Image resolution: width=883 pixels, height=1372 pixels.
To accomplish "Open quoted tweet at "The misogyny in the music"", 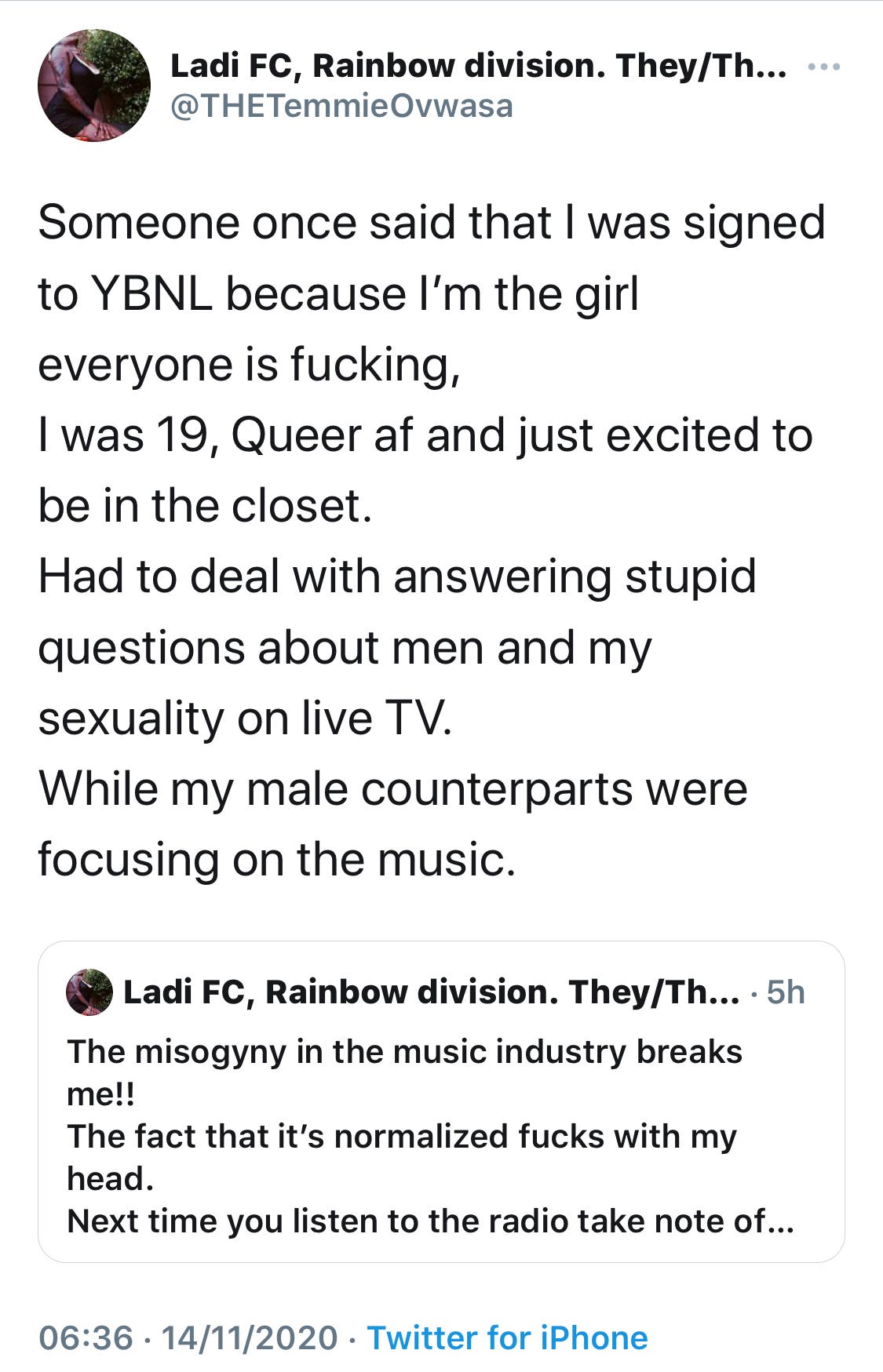I will tap(404, 1052).
